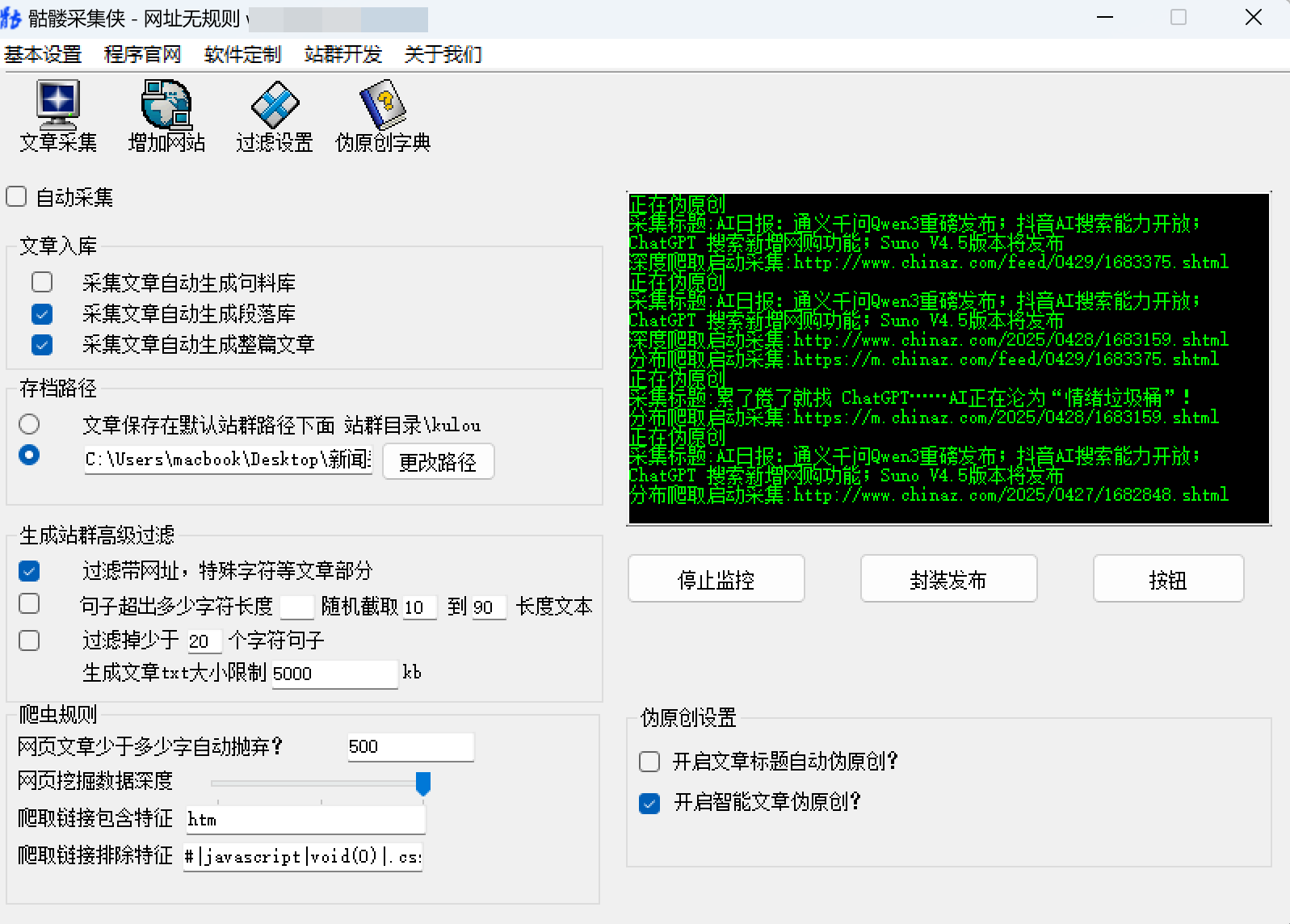The width and height of the screenshot is (1290, 924).
Task: Enable the 句子超出多少字符长度 checkbox
Action: pos(29,603)
